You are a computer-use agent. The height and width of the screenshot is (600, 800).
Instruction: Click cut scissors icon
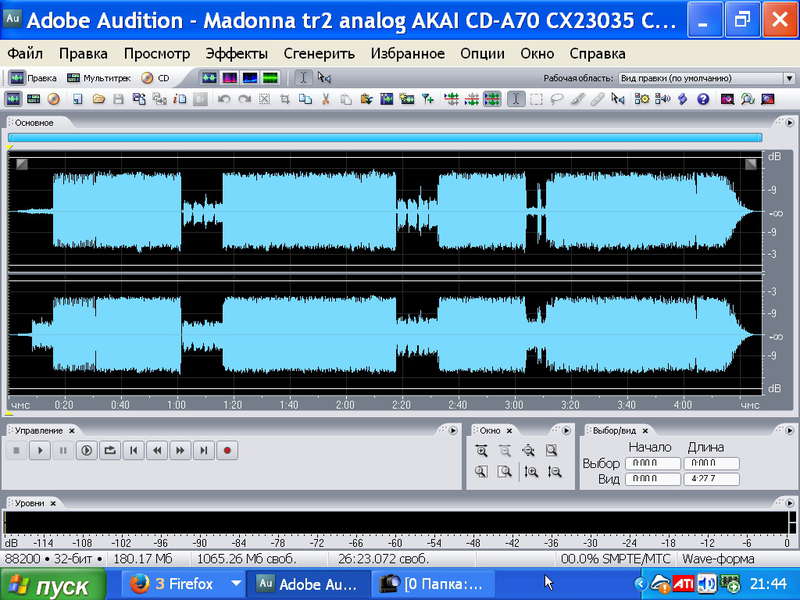[x=326, y=99]
